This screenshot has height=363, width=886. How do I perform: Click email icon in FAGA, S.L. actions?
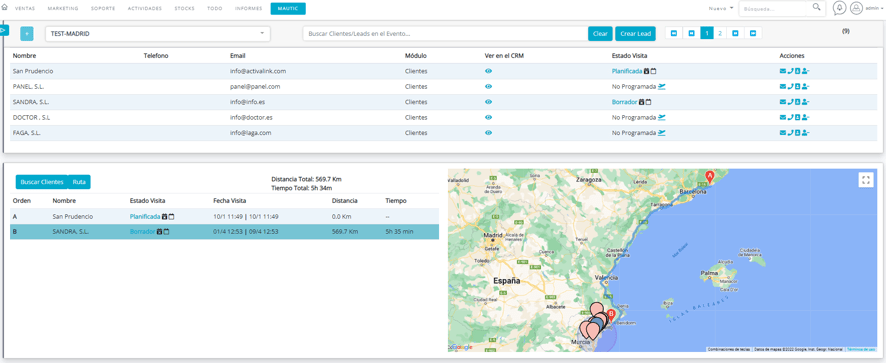[x=783, y=132]
